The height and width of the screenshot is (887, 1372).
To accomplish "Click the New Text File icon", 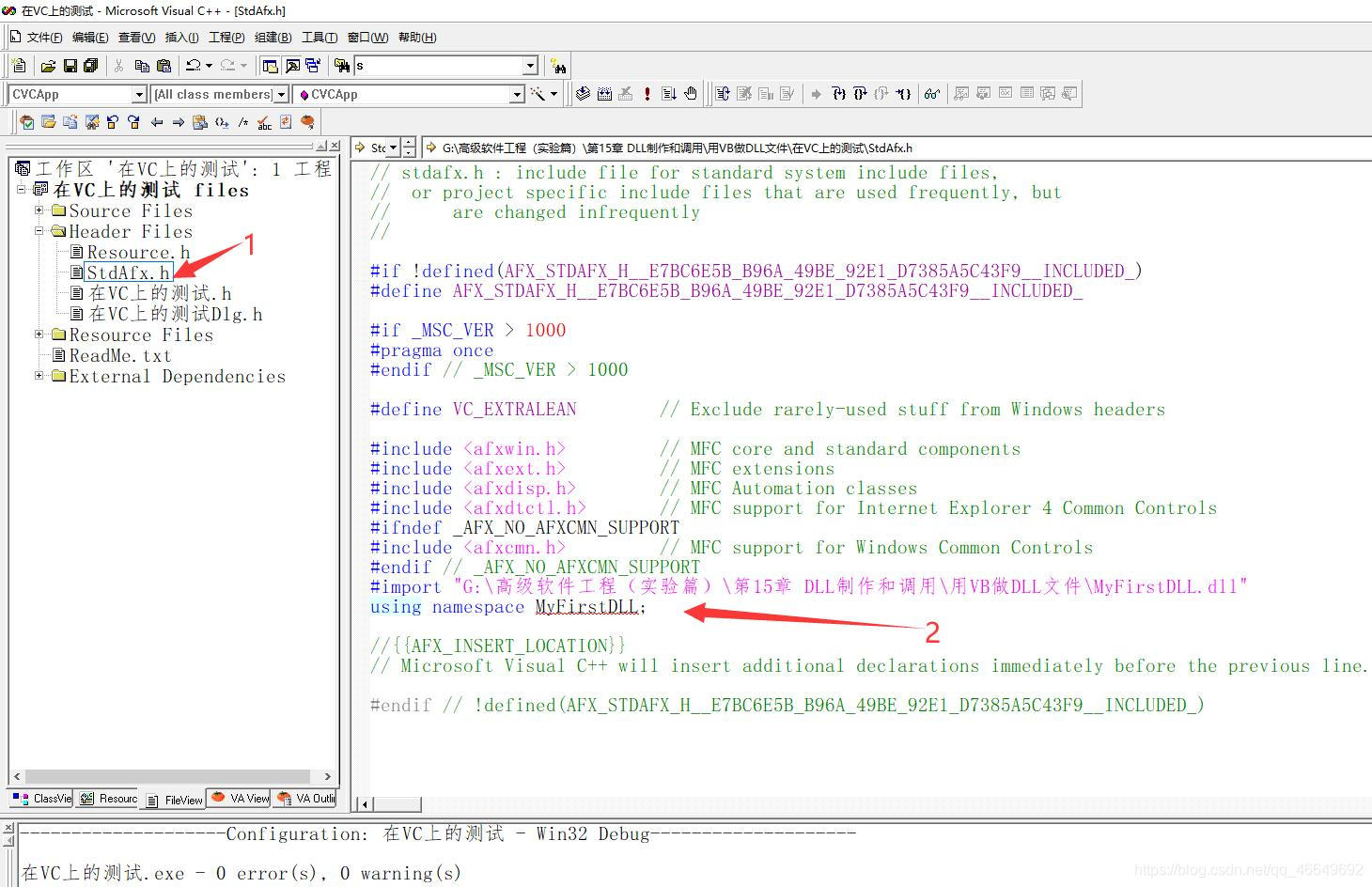I will [x=19, y=66].
